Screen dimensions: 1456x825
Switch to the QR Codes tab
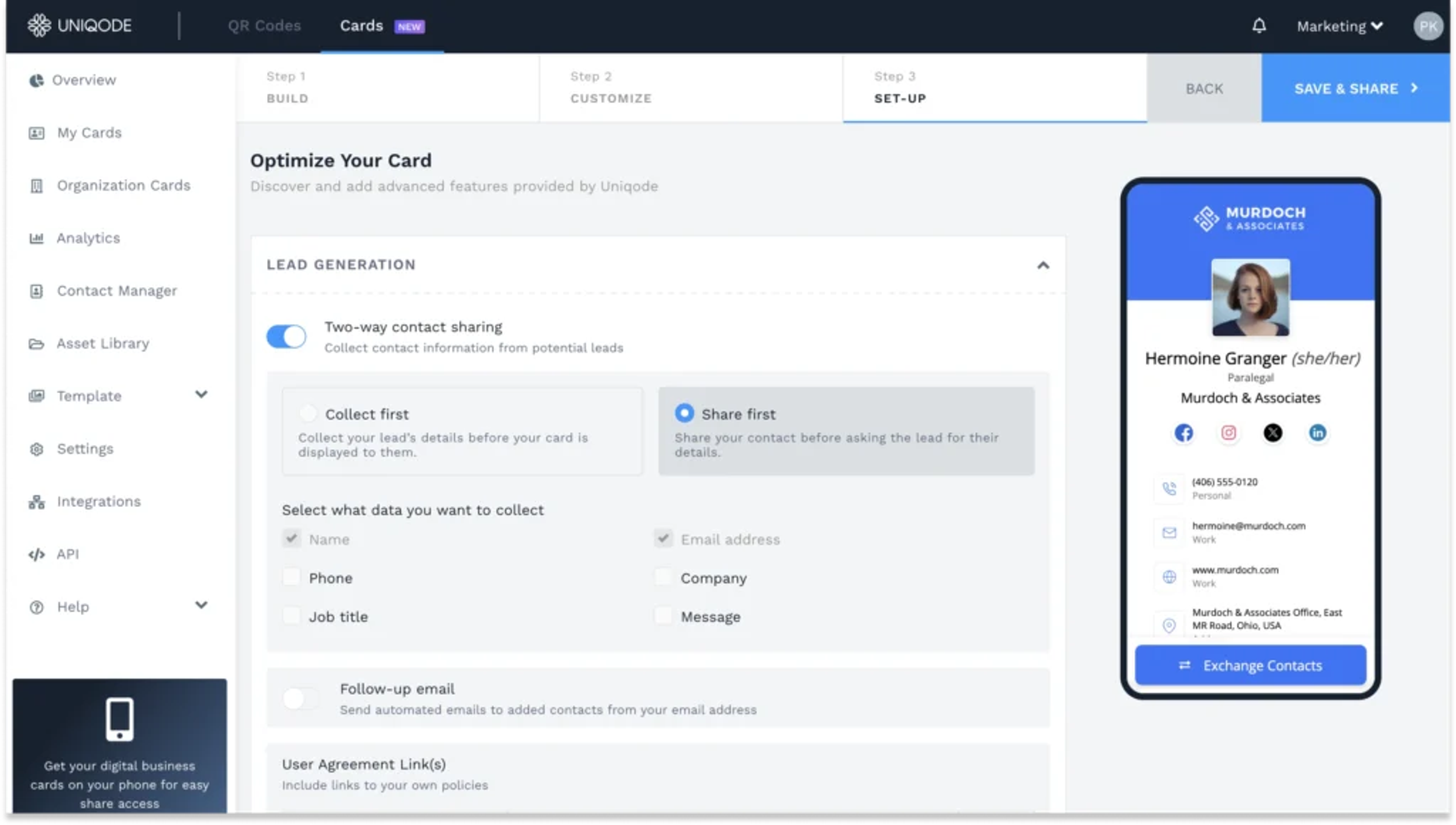pyautogui.click(x=264, y=25)
